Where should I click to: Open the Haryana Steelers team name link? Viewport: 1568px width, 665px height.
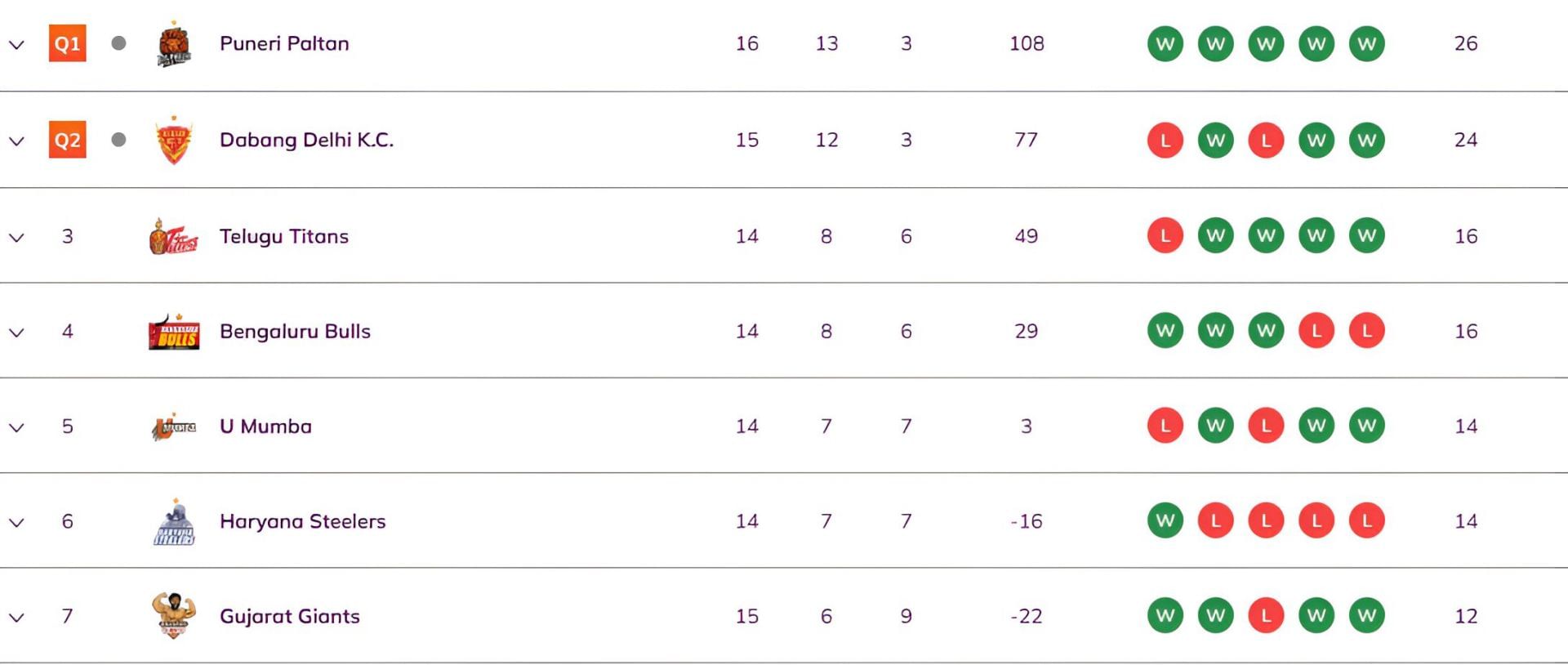point(302,521)
